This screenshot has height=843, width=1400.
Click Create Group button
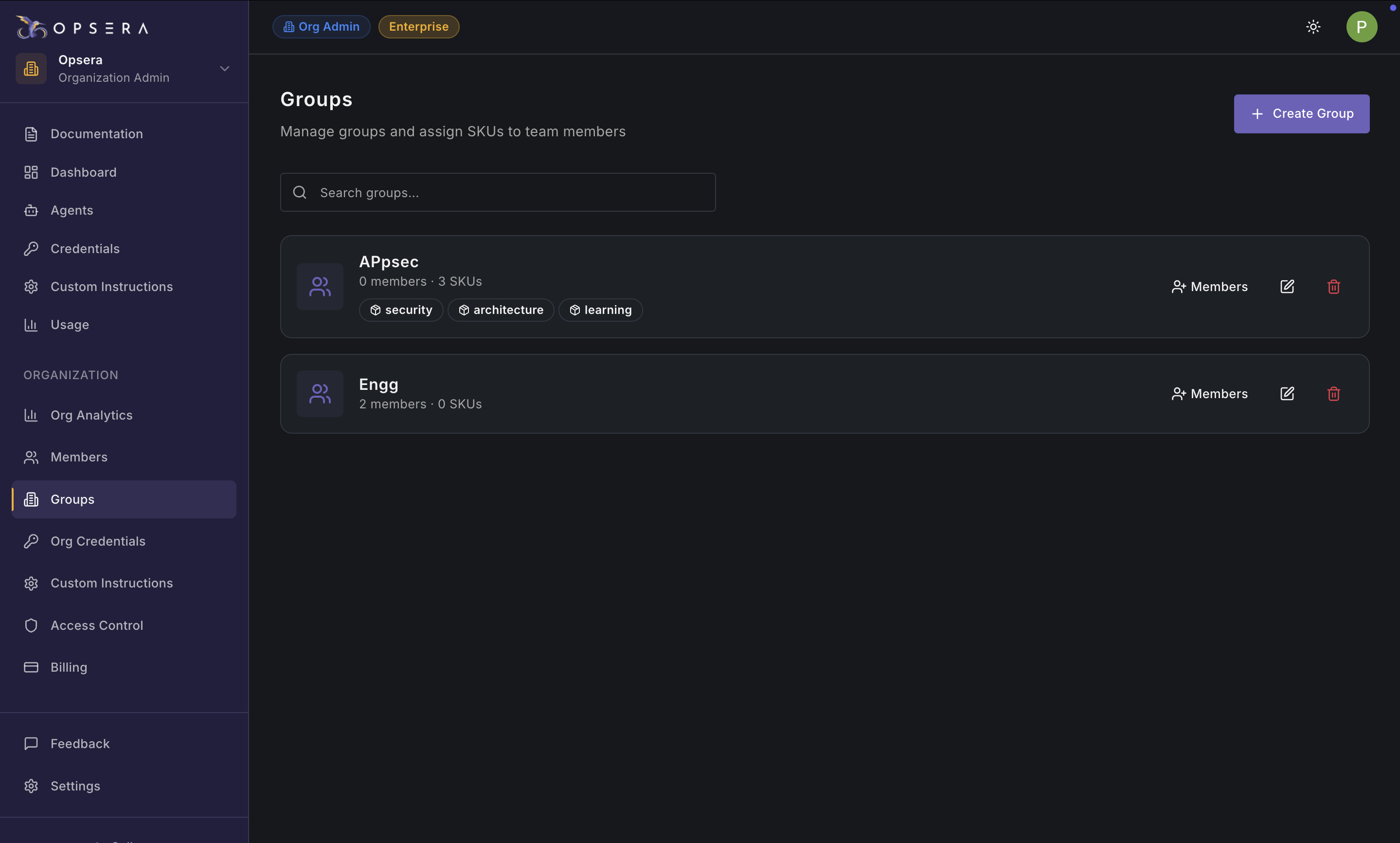point(1301,113)
